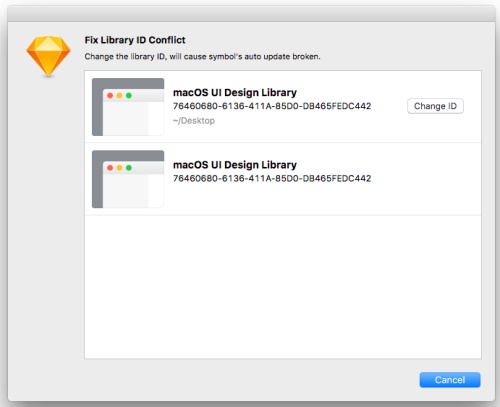Click the dialog's gray title bar
This screenshot has height=407, width=500.
pos(251,14)
